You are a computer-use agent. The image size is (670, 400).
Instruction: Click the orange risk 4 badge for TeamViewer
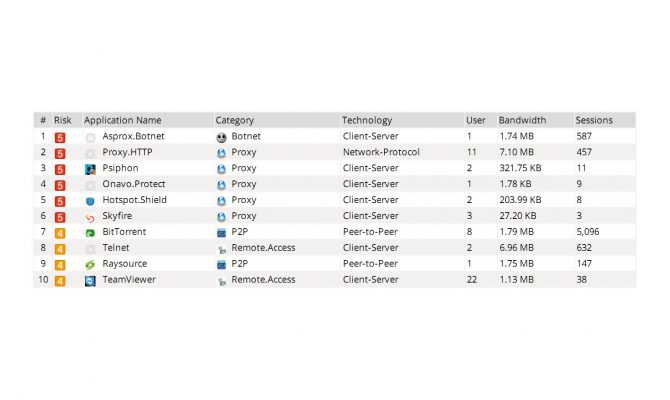pyautogui.click(x=60, y=280)
